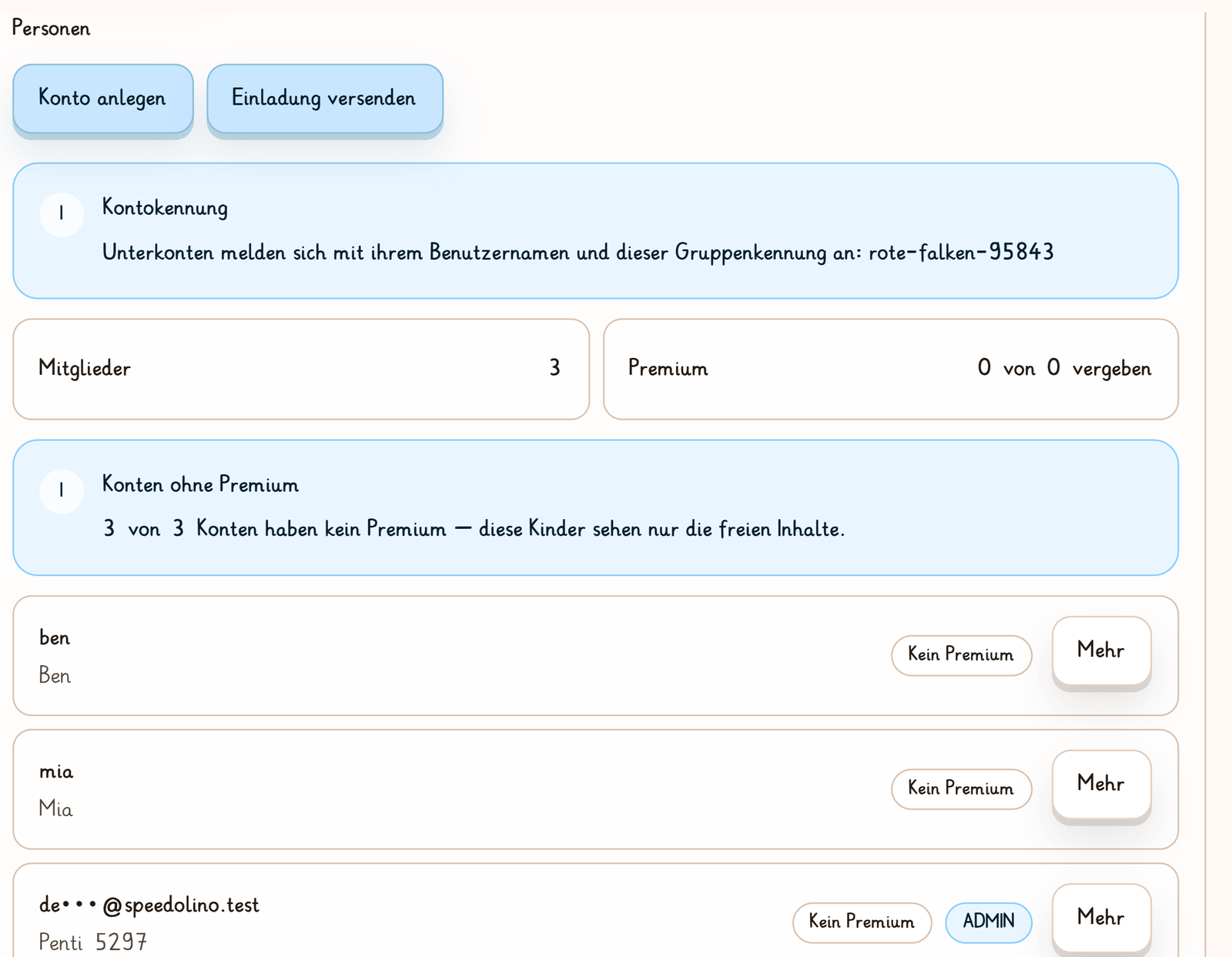Open the Mehr menu for ben
The width and height of the screenshot is (1232, 957).
[1101, 651]
